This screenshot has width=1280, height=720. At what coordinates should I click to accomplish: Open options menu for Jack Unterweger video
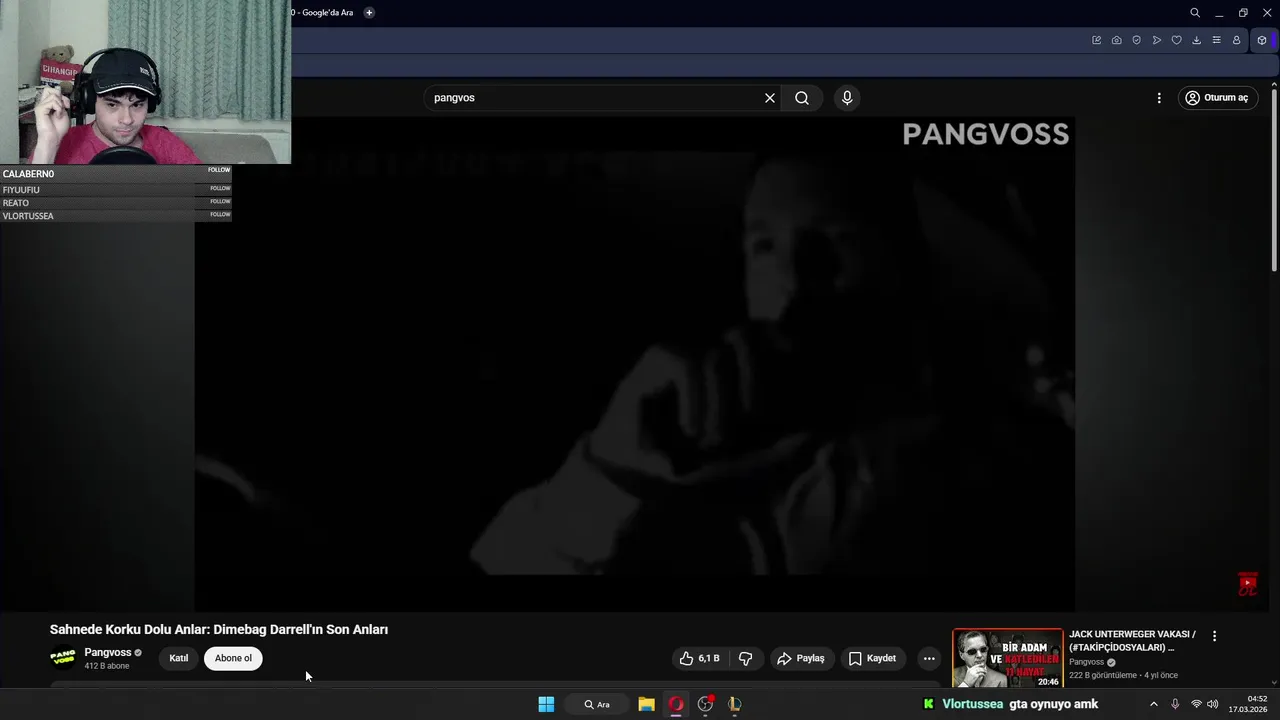1214,636
